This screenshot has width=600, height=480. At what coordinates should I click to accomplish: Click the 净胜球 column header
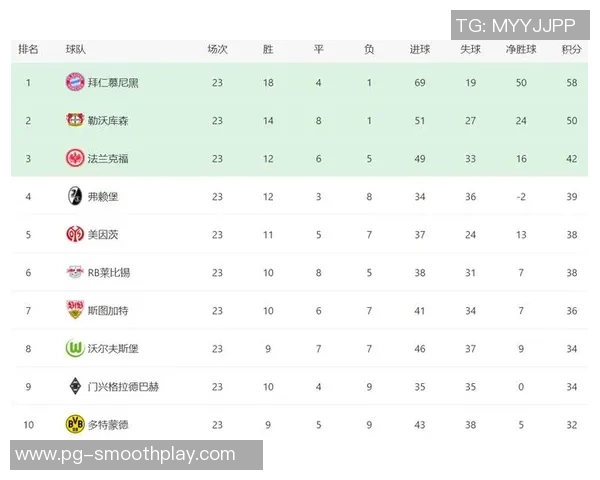521,48
